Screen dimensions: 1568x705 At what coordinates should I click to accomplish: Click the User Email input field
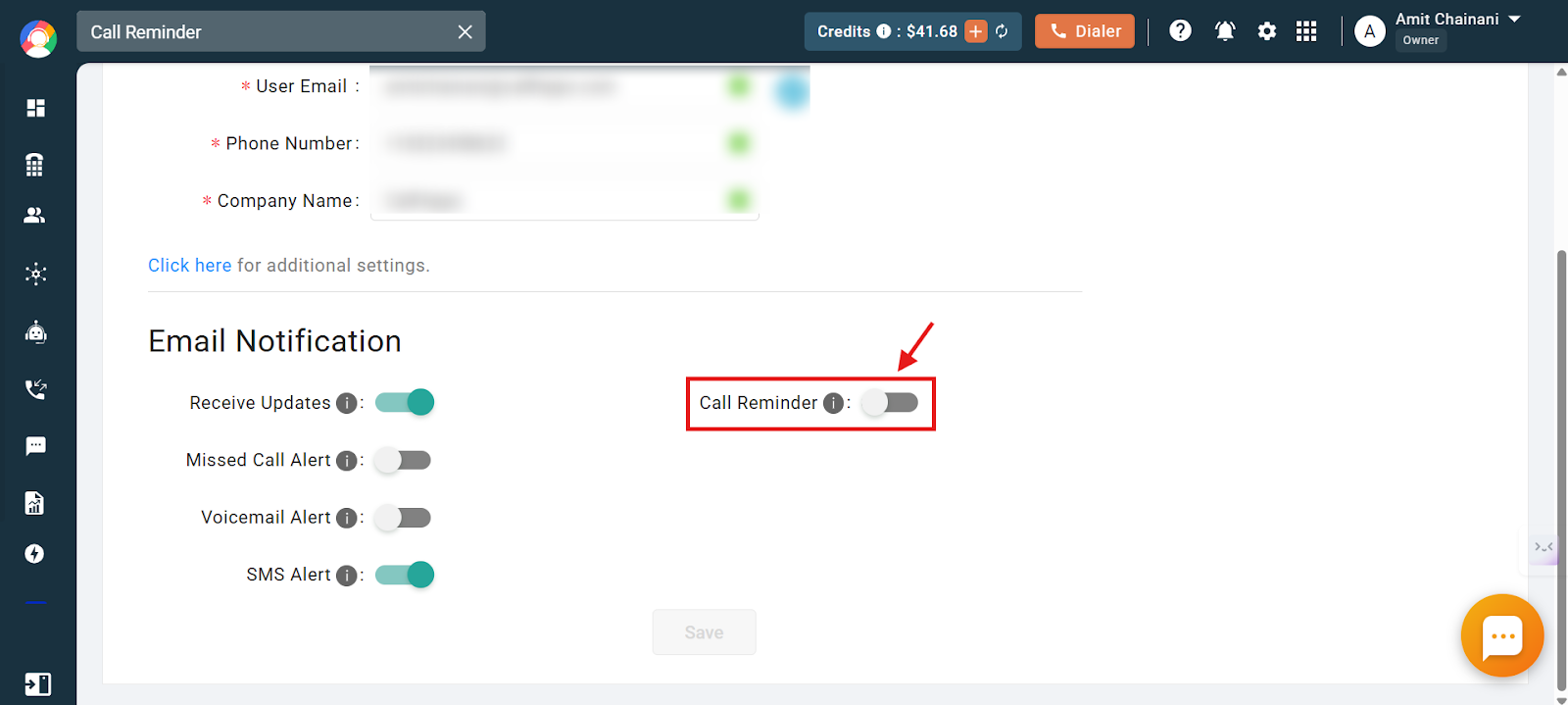pos(564,87)
